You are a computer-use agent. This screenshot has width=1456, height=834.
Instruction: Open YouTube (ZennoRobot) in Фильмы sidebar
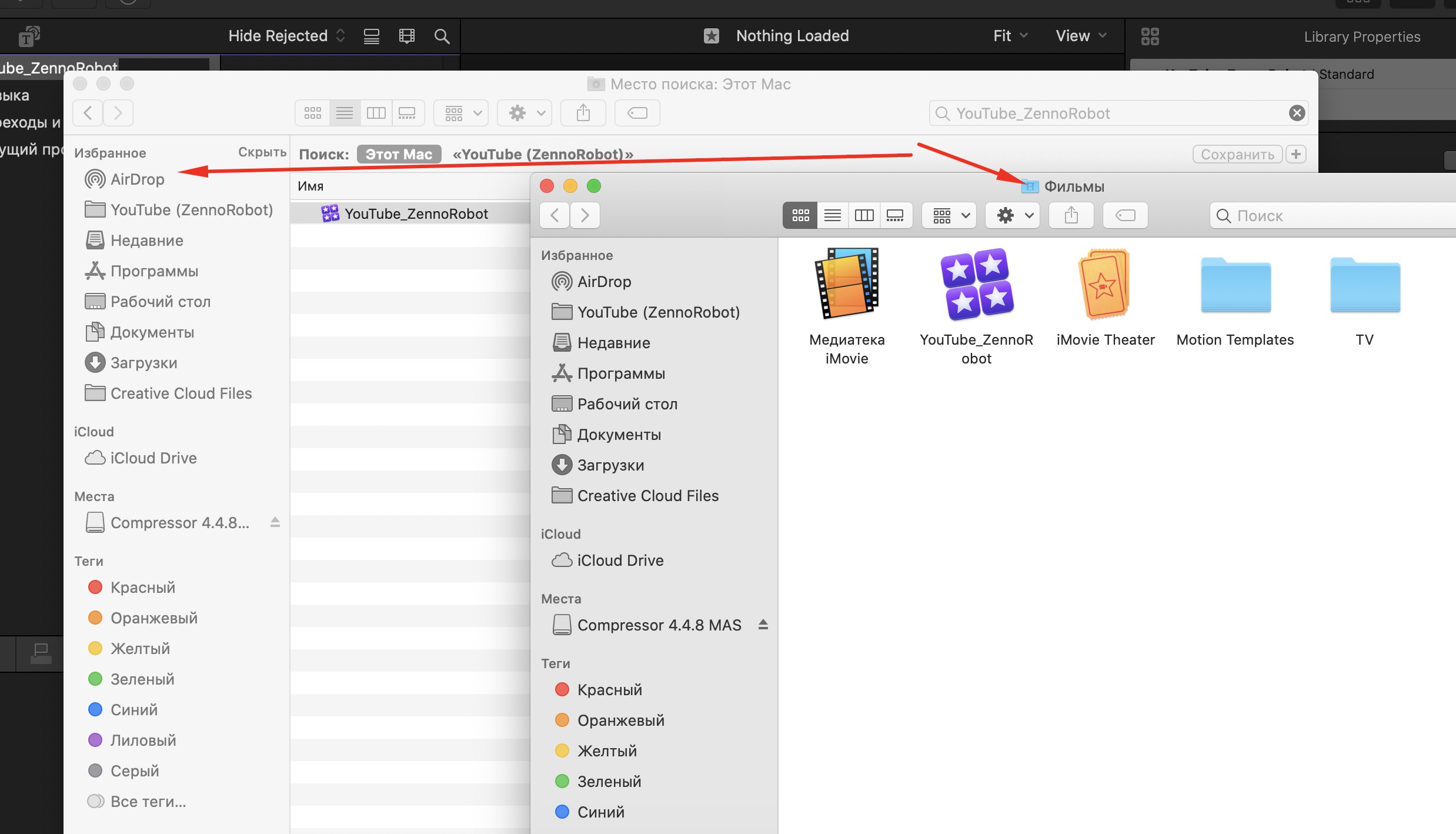(646, 312)
